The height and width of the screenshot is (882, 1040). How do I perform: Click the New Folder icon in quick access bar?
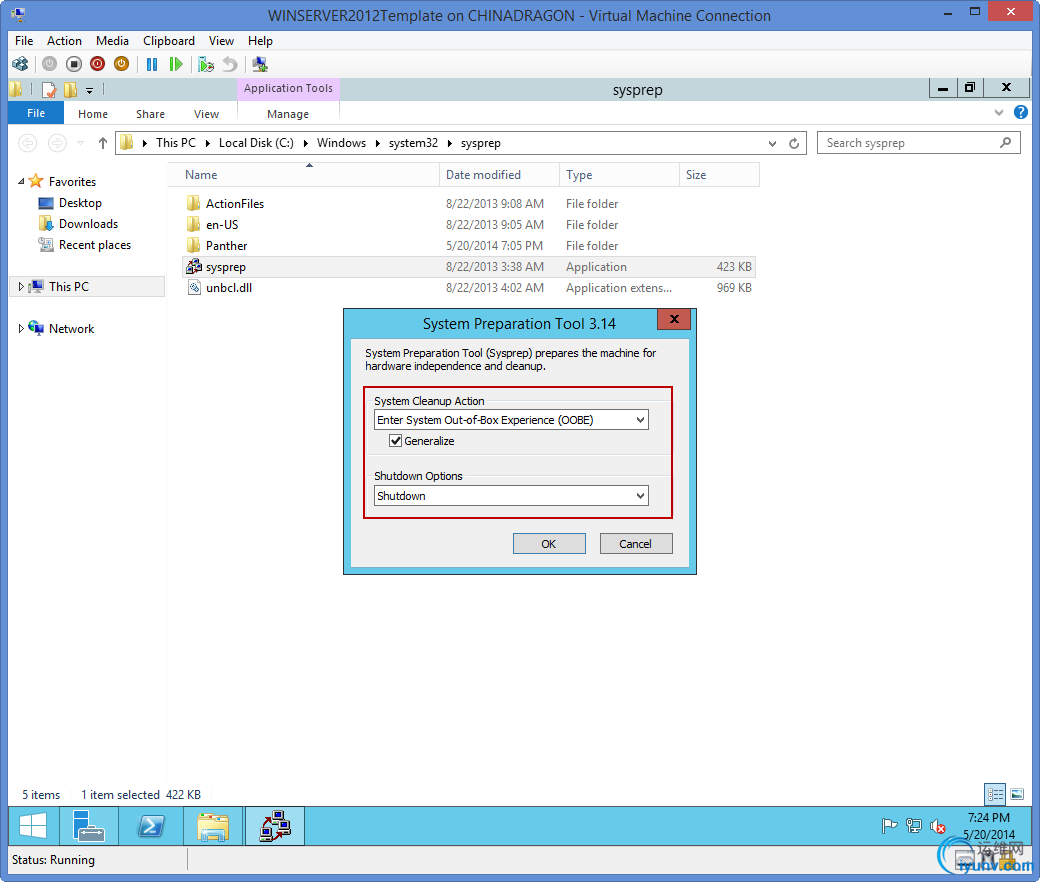(70, 90)
